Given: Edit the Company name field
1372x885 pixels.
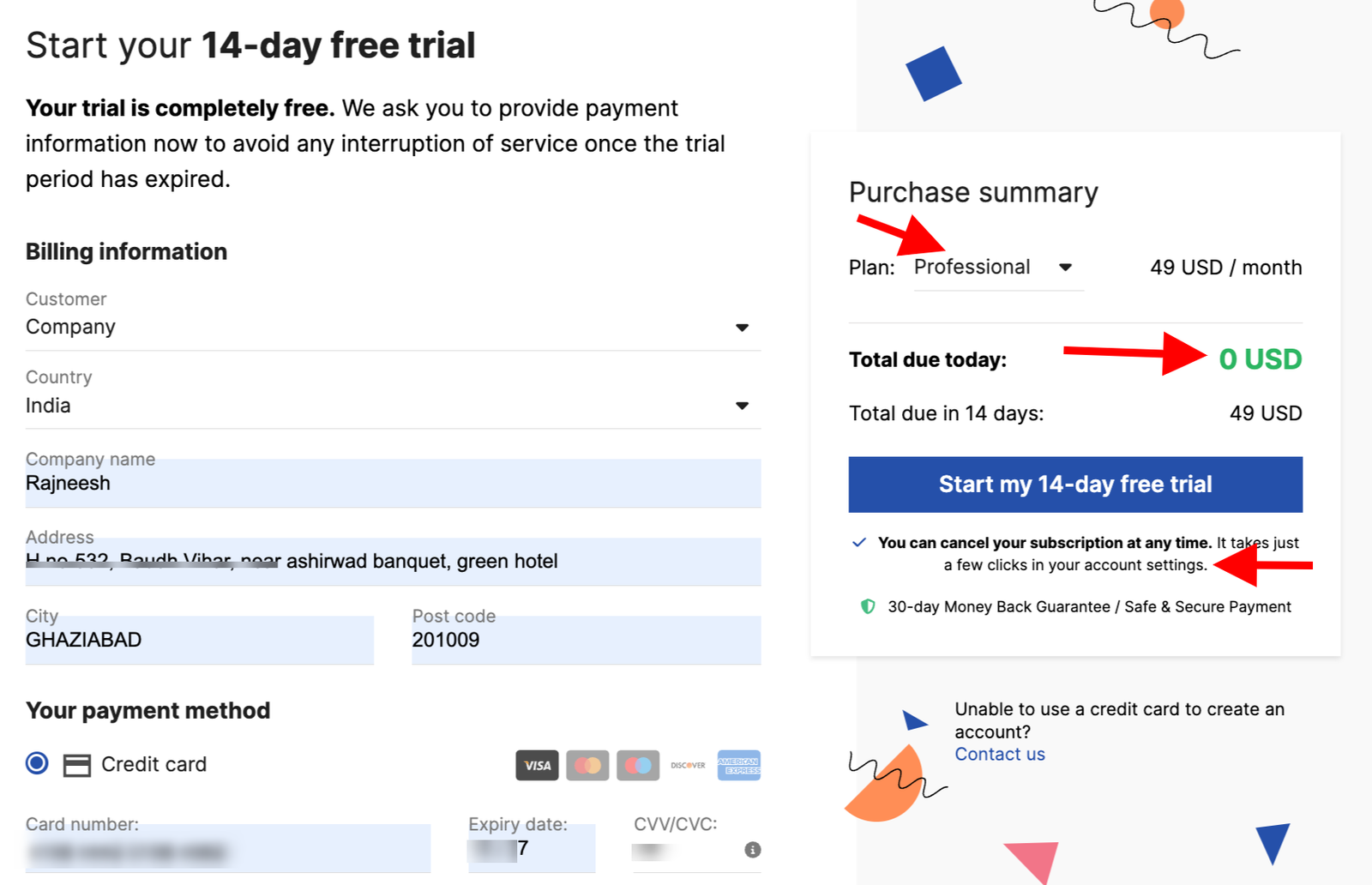Looking at the screenshot, I should (393, 484).
